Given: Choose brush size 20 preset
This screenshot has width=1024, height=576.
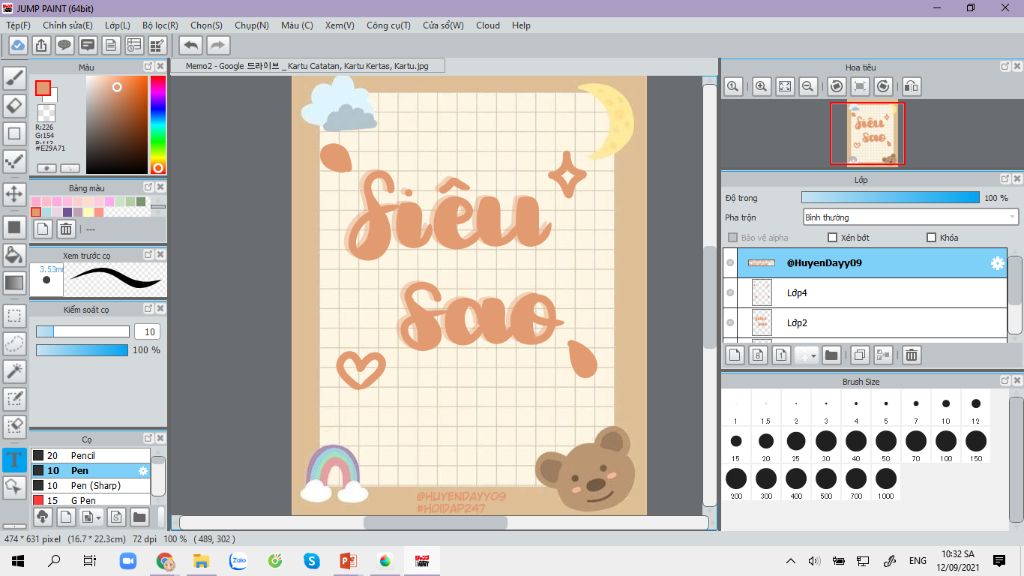Looking at the screenshot, I should [x=766, y=445].
